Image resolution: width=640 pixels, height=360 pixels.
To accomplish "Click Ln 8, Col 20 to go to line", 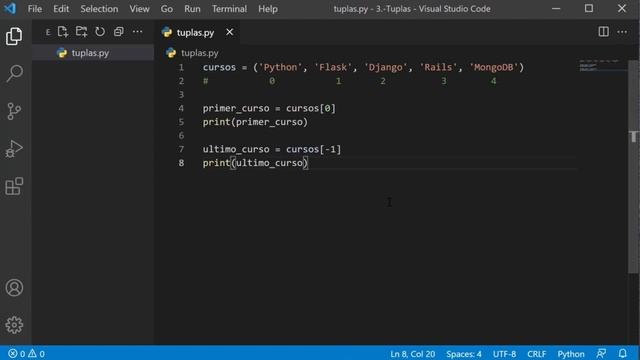I will (412, 353).
